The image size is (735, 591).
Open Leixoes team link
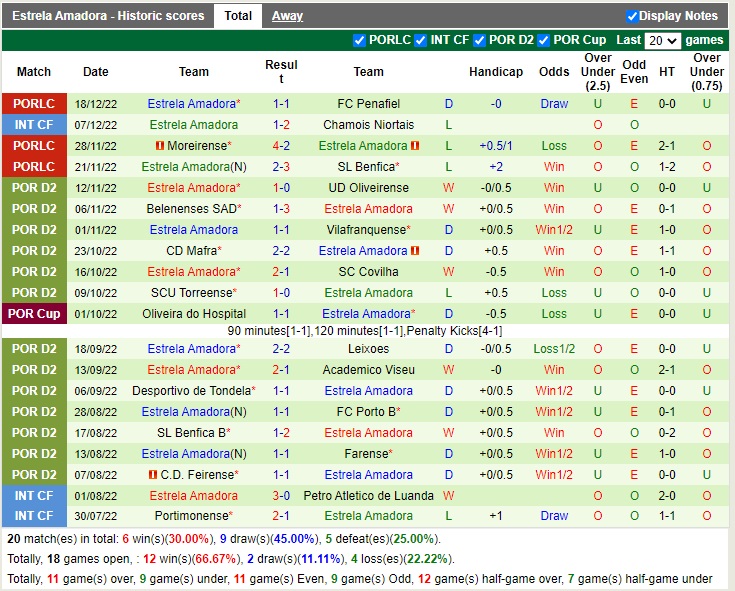pos(368,349)
